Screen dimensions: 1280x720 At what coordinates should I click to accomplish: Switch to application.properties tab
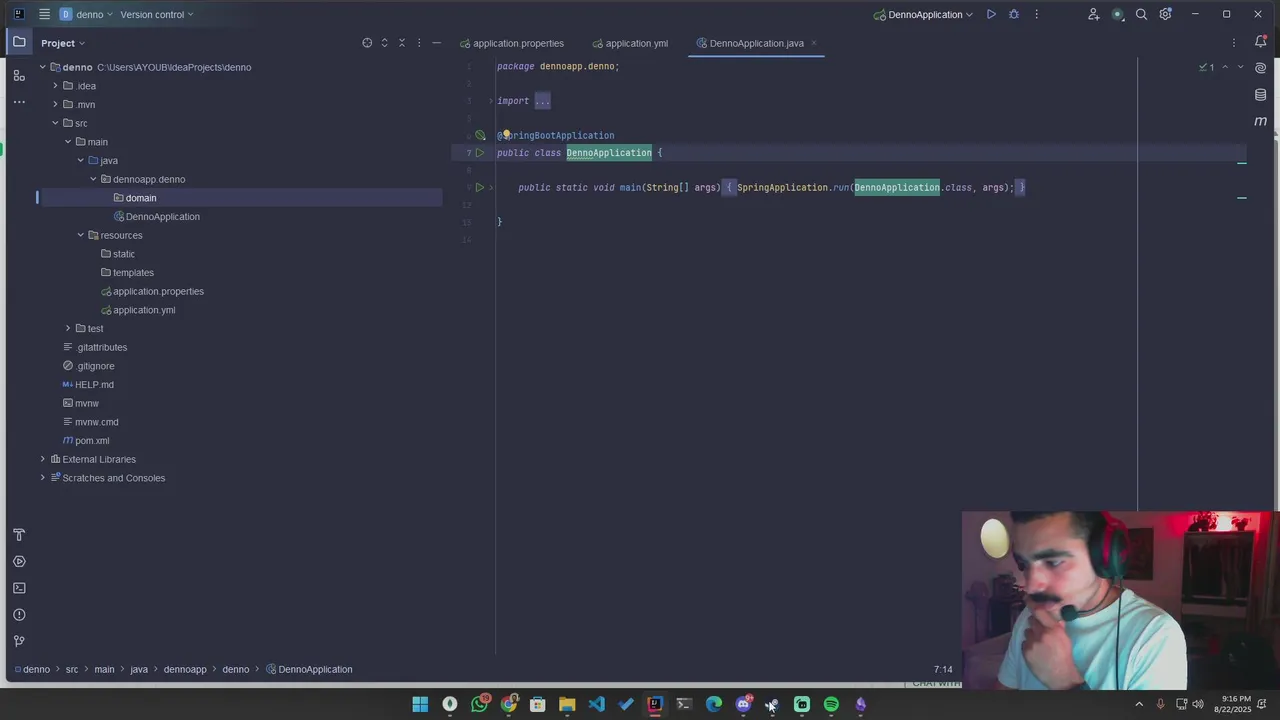(x=512, y=43)
